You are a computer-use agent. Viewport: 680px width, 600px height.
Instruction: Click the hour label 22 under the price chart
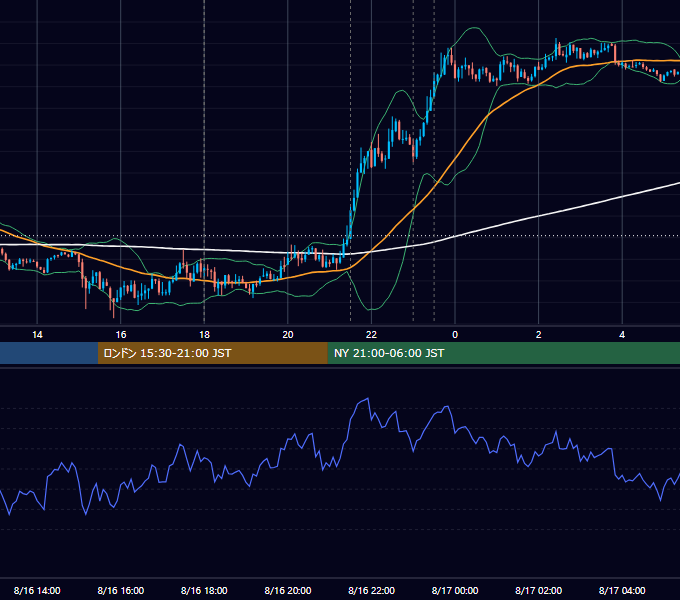coord(371,335)
